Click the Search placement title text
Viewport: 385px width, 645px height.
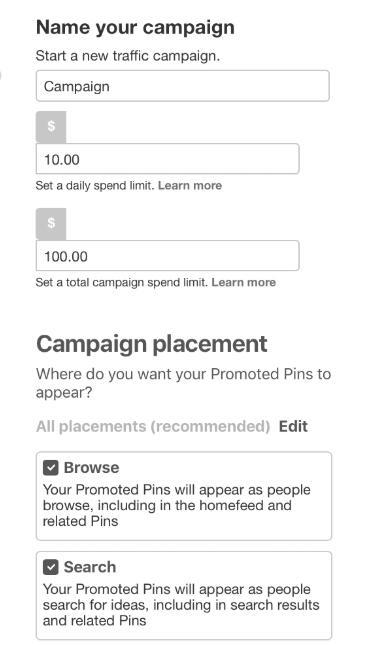tap(90, 567)
